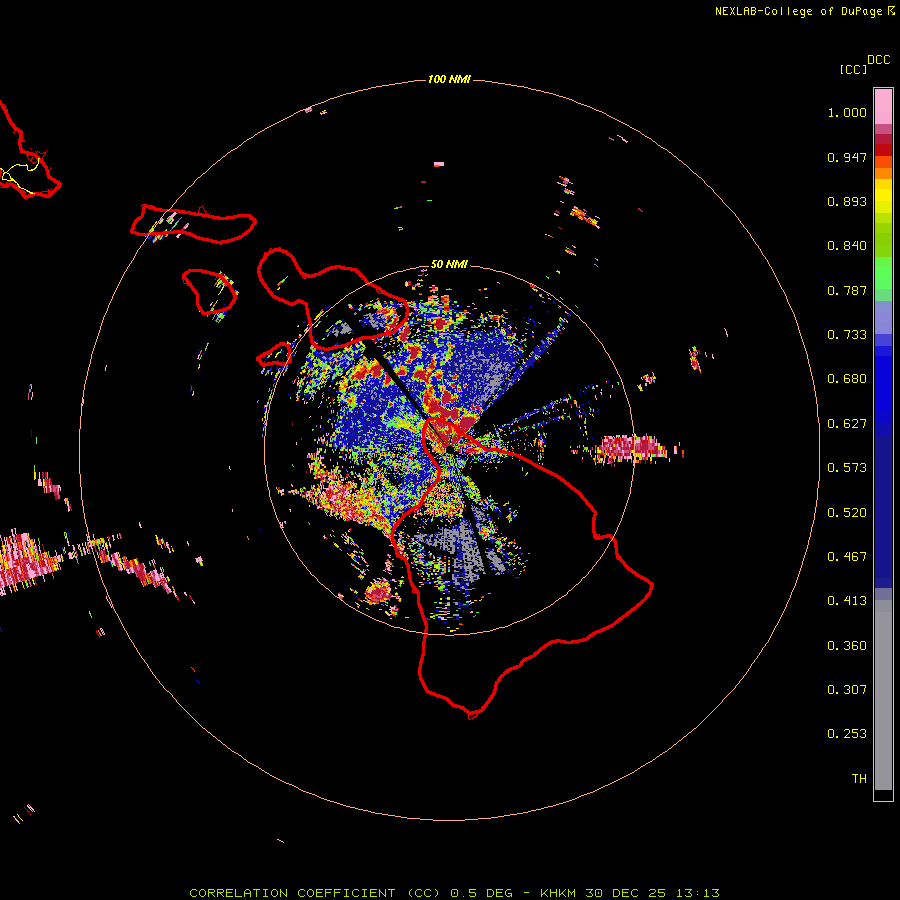The height and width of the screenshot is (900, 900).
Task: Click the '50 NMI' range ring label
Action: pos(449,264)
